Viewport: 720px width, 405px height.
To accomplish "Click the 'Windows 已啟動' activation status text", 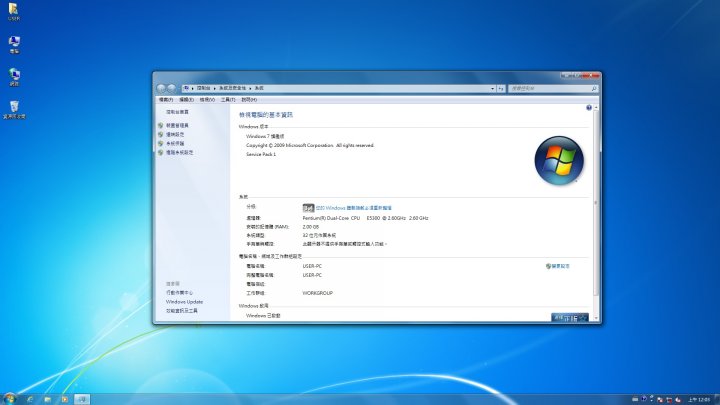I will tap(263, 316).
